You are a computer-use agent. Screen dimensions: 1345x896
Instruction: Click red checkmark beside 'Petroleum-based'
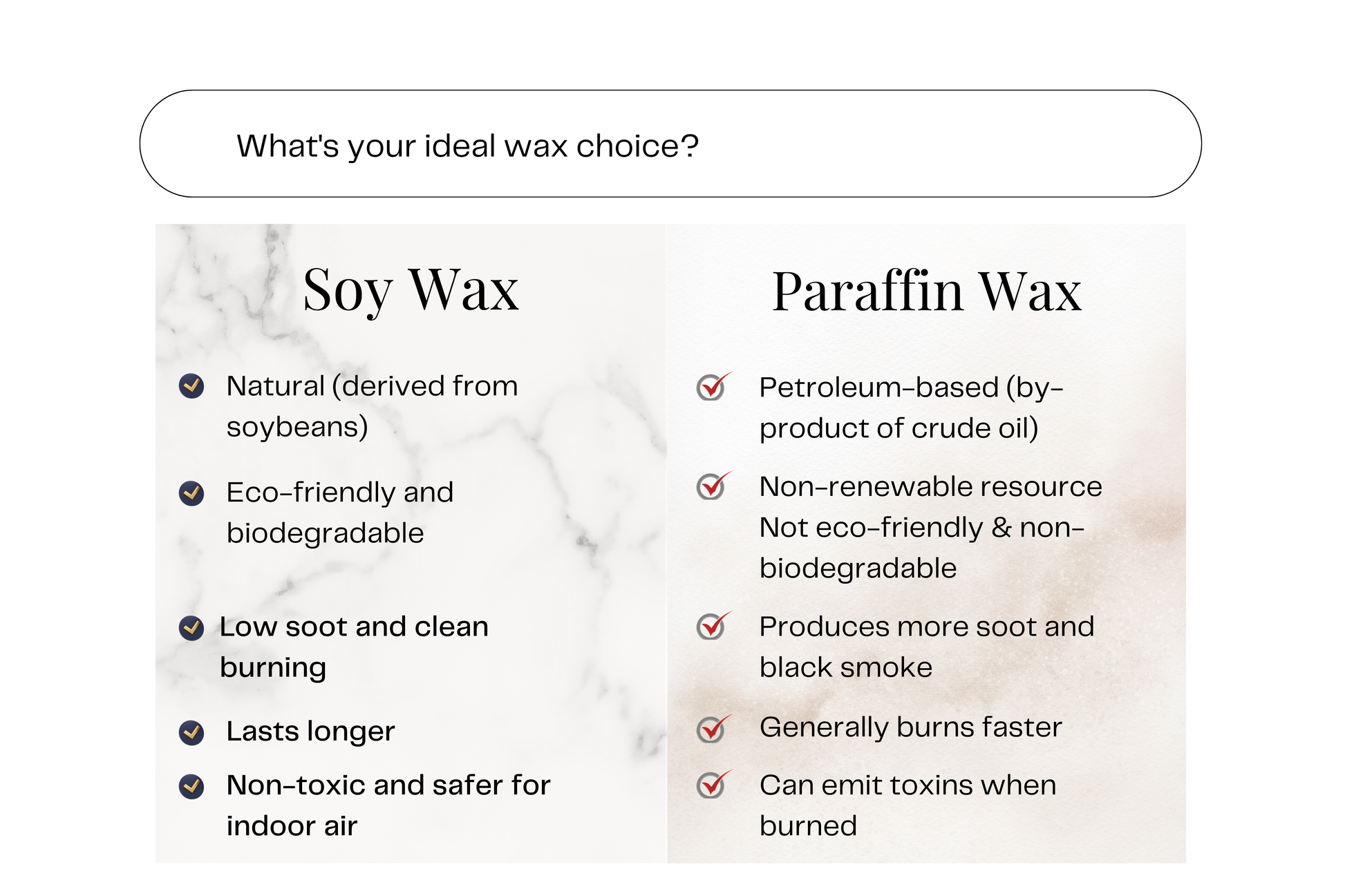pos(711,388)
